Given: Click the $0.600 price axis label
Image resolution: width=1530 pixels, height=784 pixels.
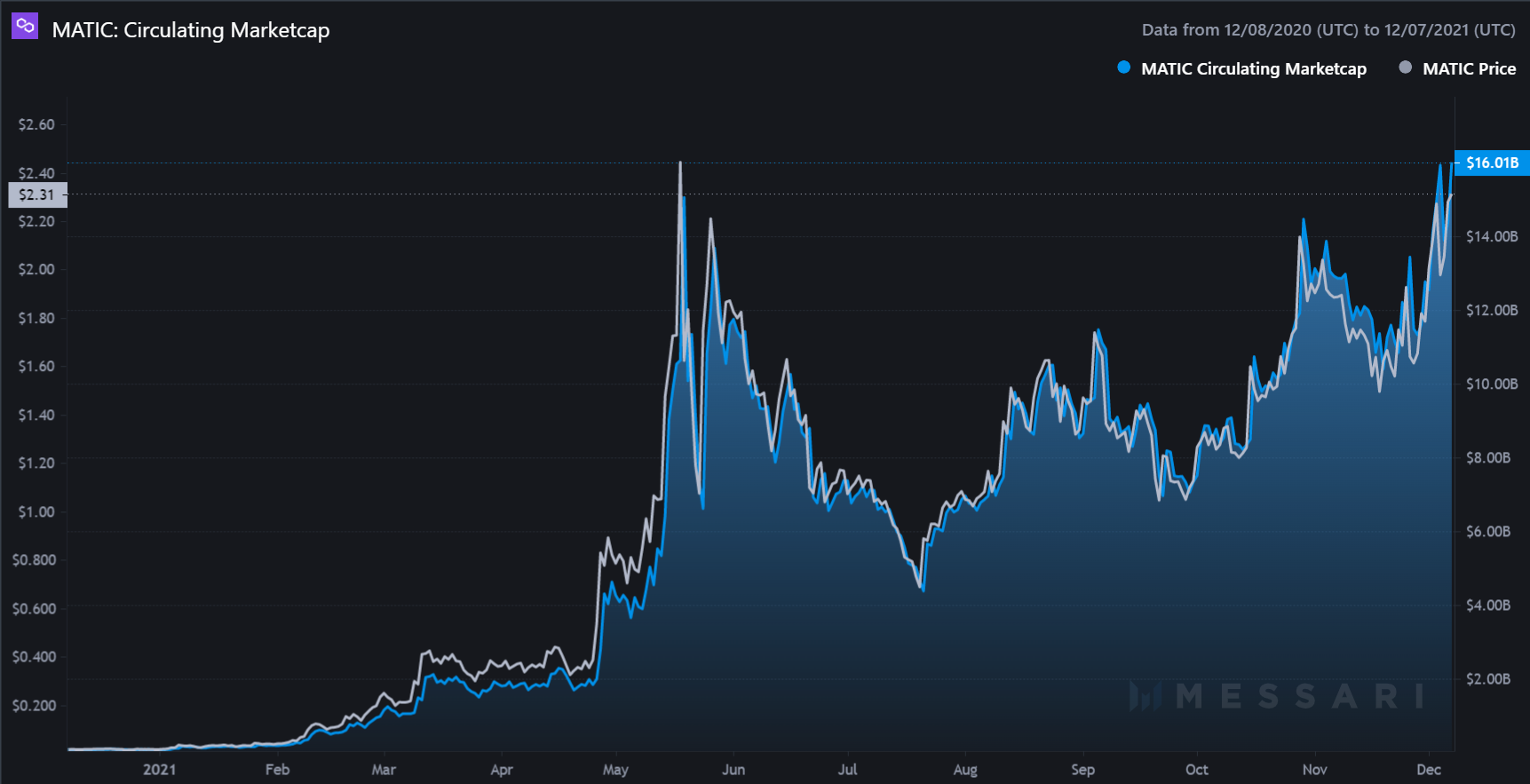Looking at the screenshot, I should click(x=34, y=608).
